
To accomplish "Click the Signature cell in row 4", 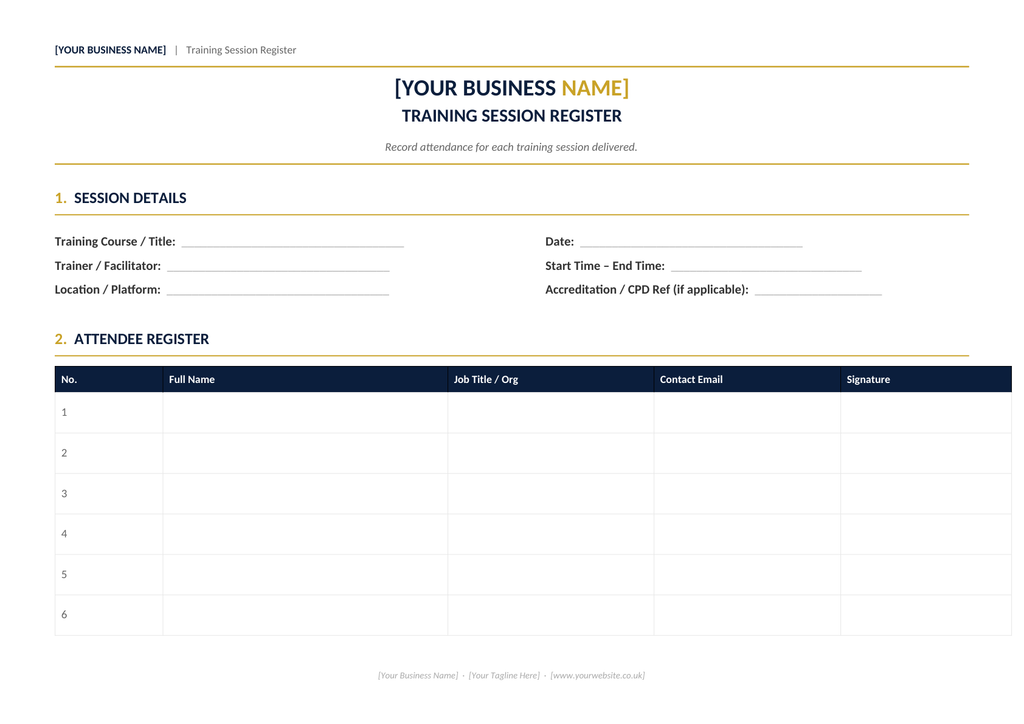I will pyautogui.click(x=926, y=534).
